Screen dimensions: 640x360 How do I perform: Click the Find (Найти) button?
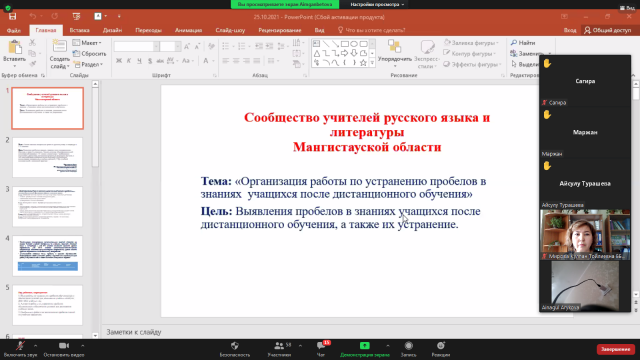click(523, 42)
